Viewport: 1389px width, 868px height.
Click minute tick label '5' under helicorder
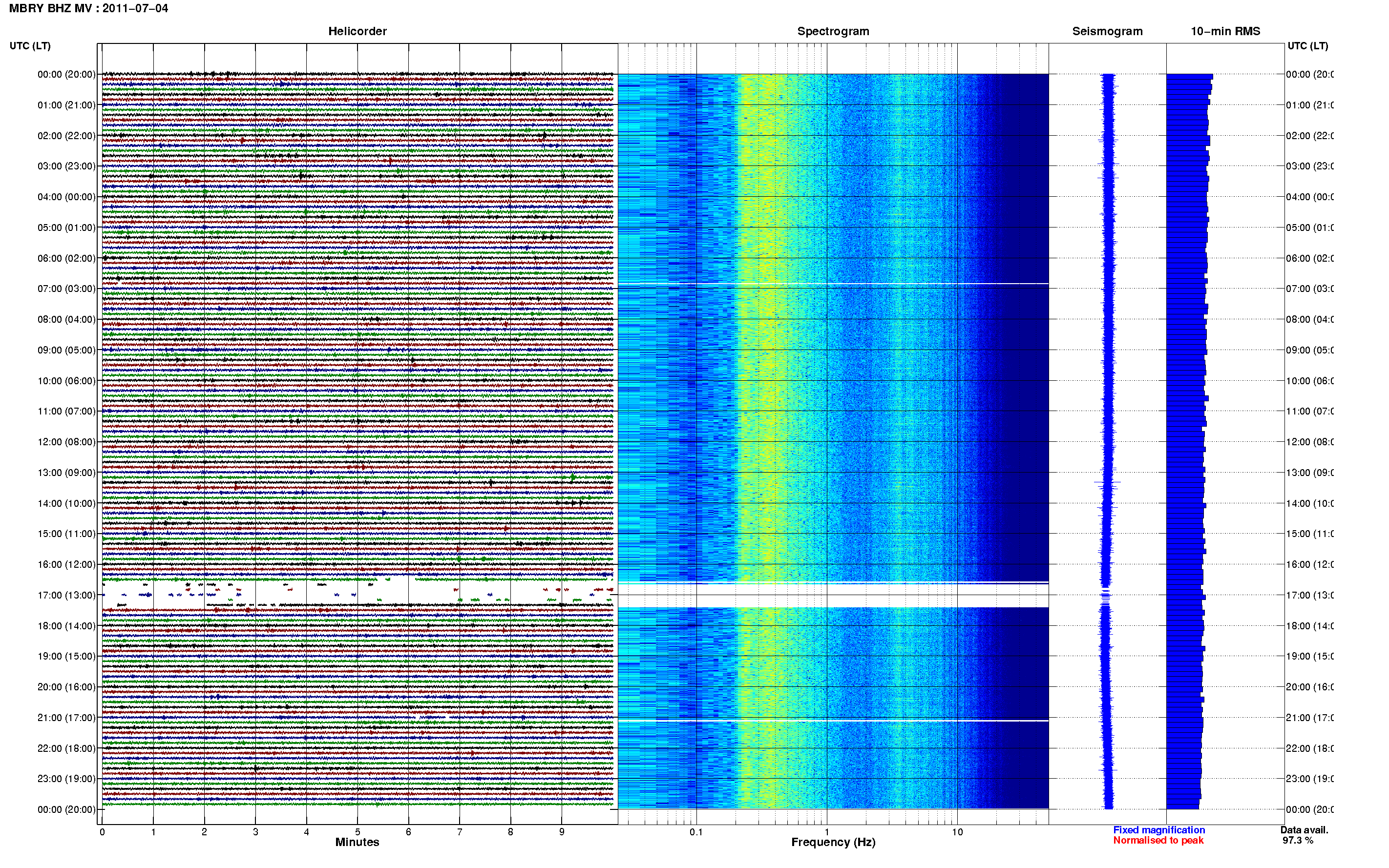tap(357, 832)
